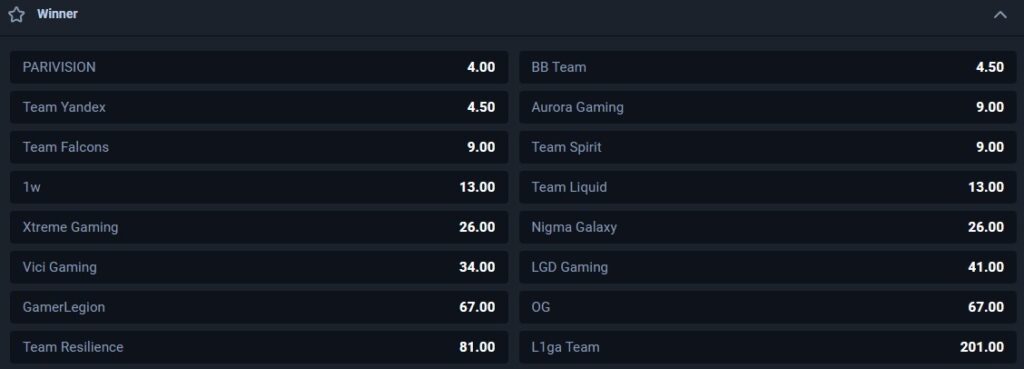Choose Aurora Gaming at 9.00
This screenshot has width=1024, height=369.
(767, 107)
